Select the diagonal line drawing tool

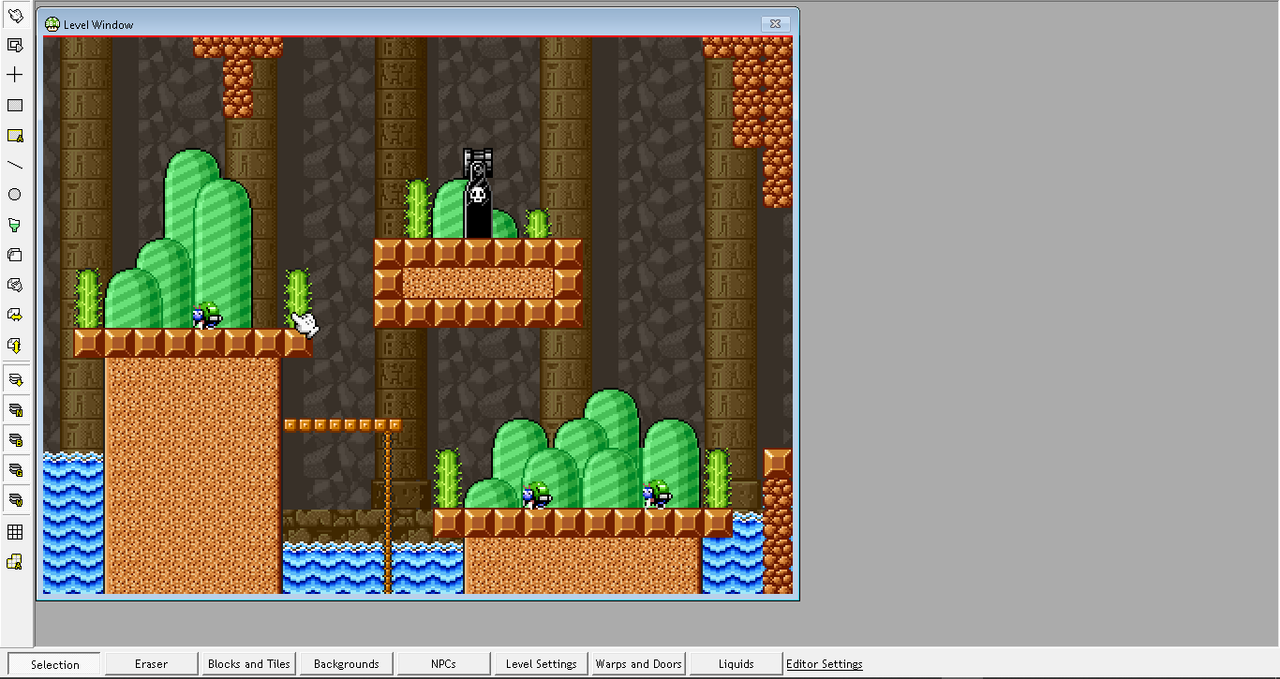(15, 165)
